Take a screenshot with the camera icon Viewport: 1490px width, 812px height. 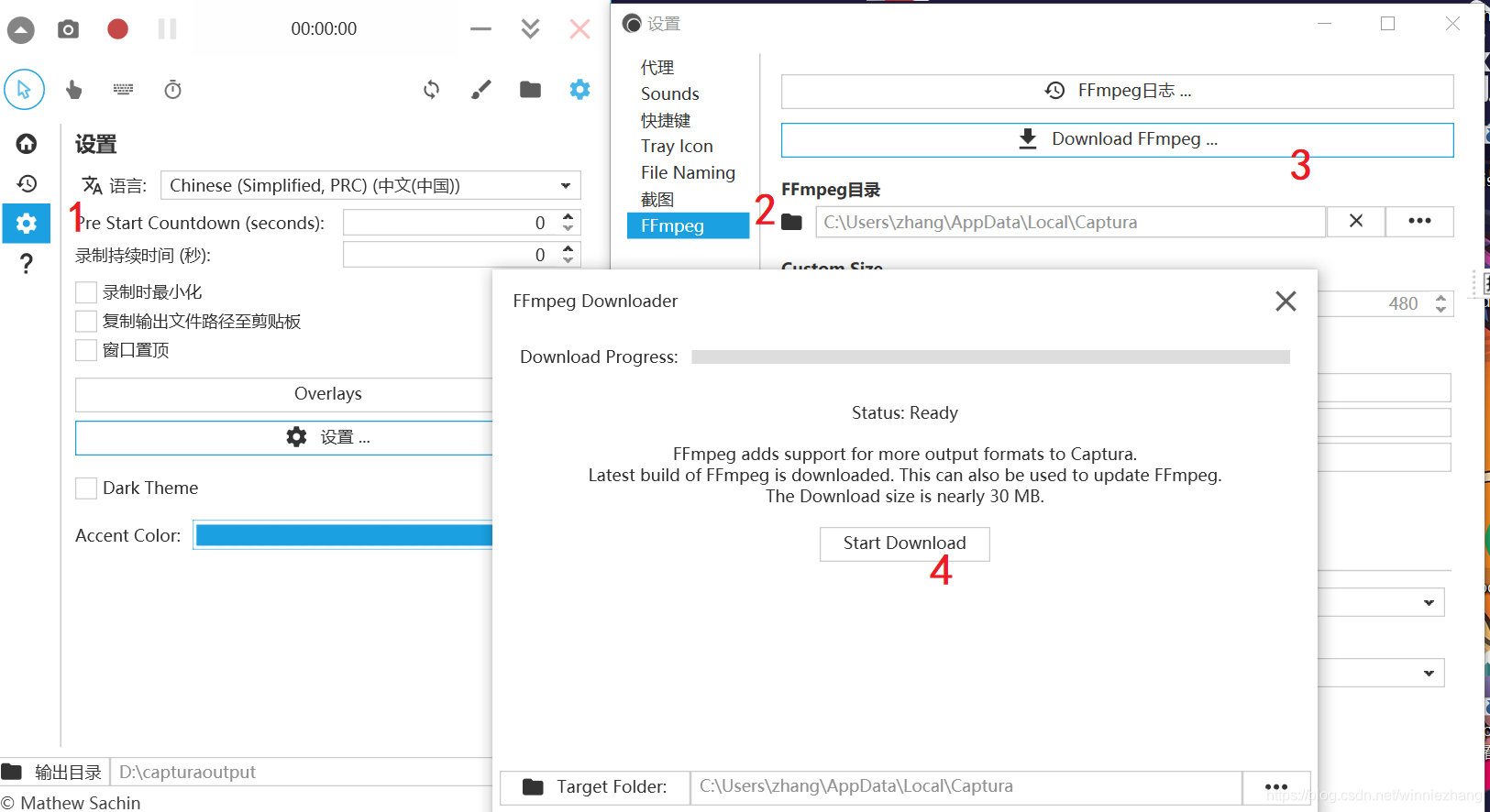click(x=68, y=29)
